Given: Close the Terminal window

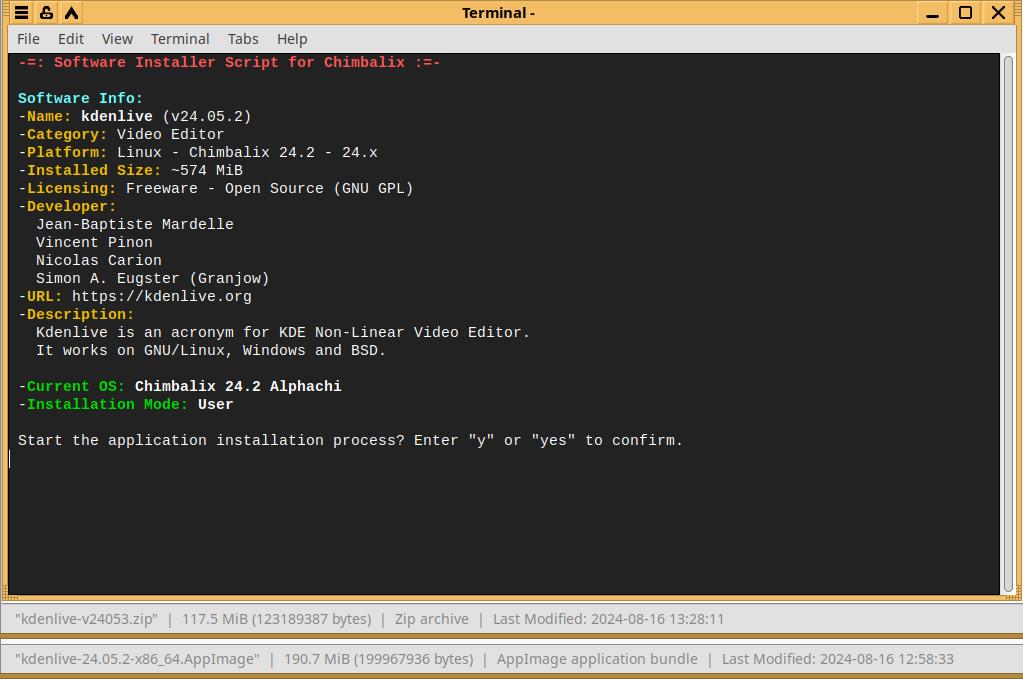Looking at the screenshot, I should tap(998, 12).
